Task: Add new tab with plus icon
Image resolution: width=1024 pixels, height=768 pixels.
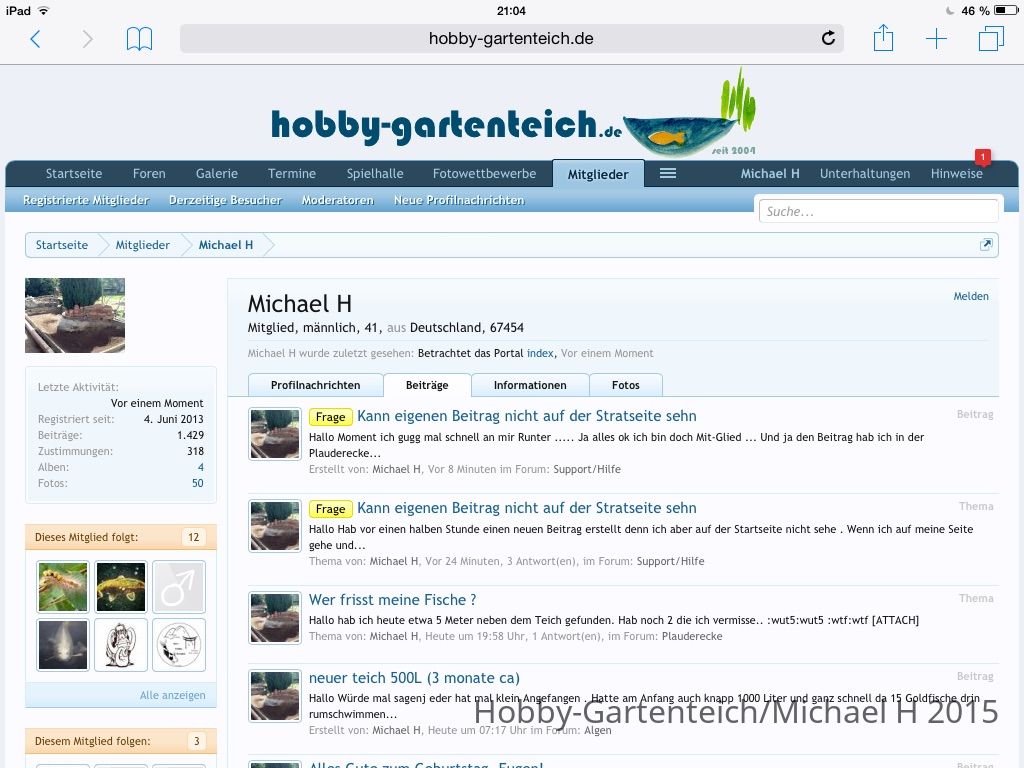Action: (936, 39)
